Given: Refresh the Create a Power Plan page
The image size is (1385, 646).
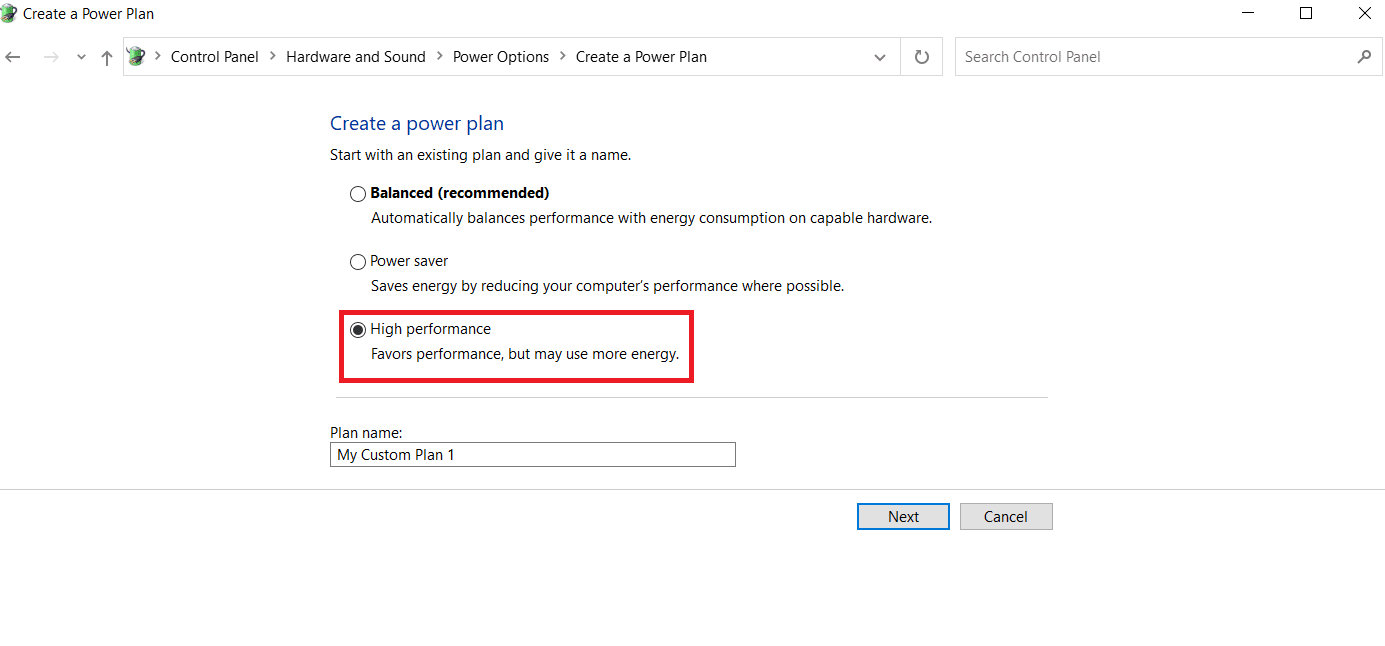Looking at the screenshot, I should click(922, 57).
